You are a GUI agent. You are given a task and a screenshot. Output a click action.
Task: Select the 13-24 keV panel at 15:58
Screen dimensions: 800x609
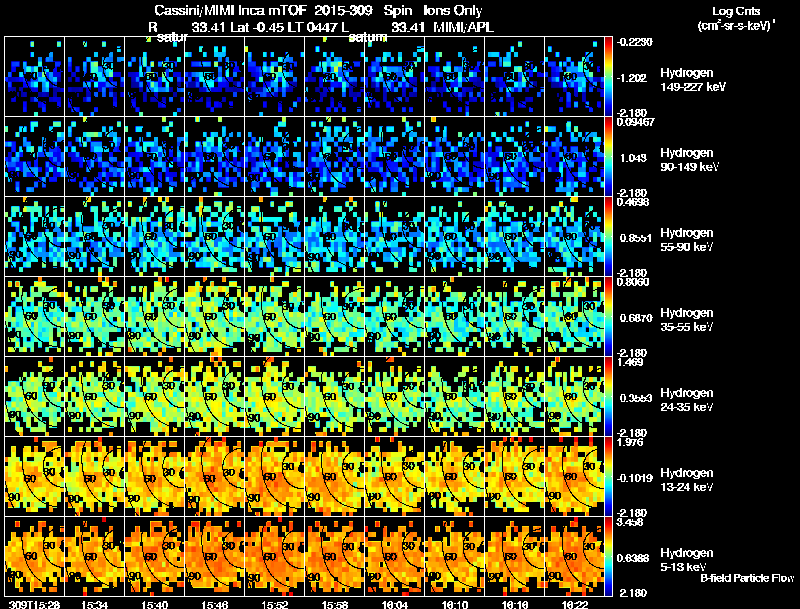point(335,477)
